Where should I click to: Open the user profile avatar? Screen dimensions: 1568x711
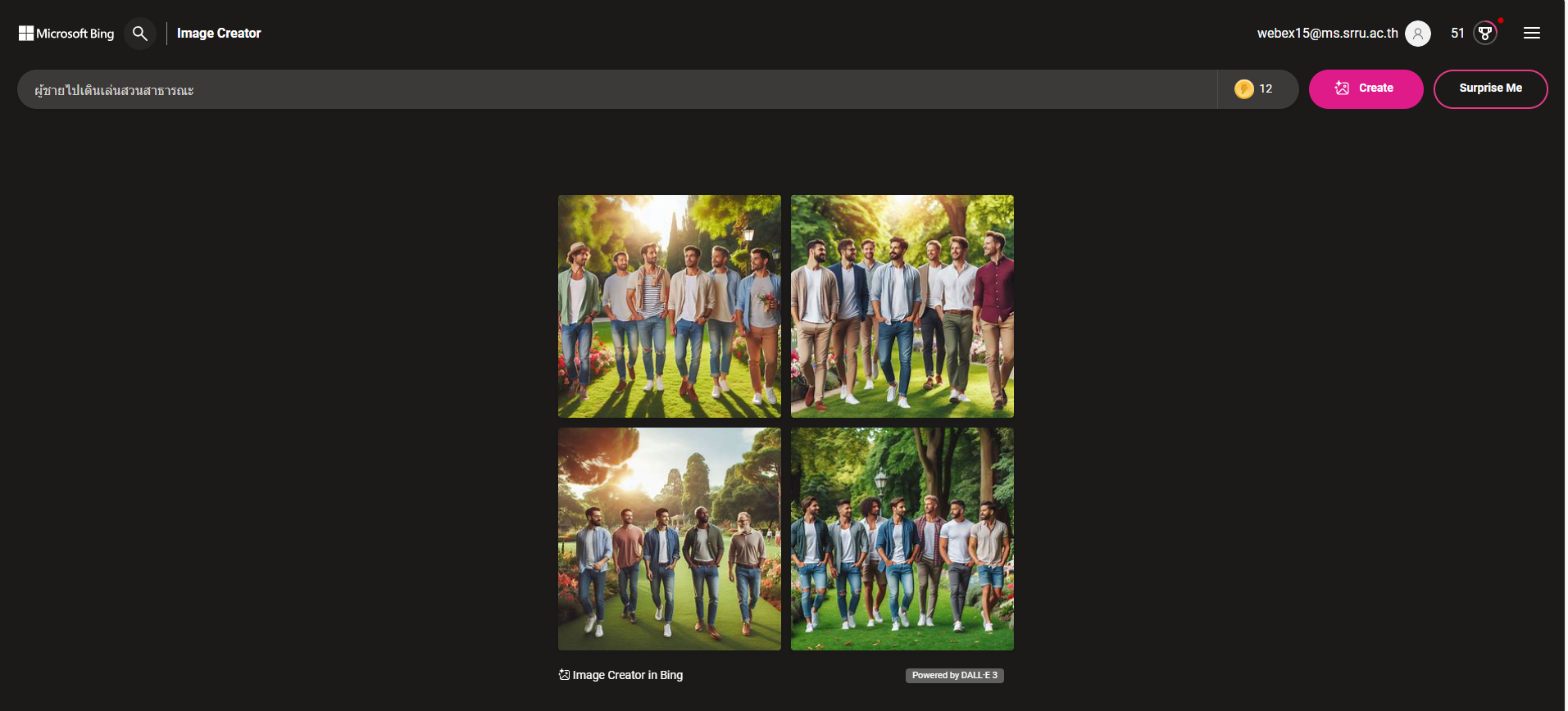pos(1417,34)
